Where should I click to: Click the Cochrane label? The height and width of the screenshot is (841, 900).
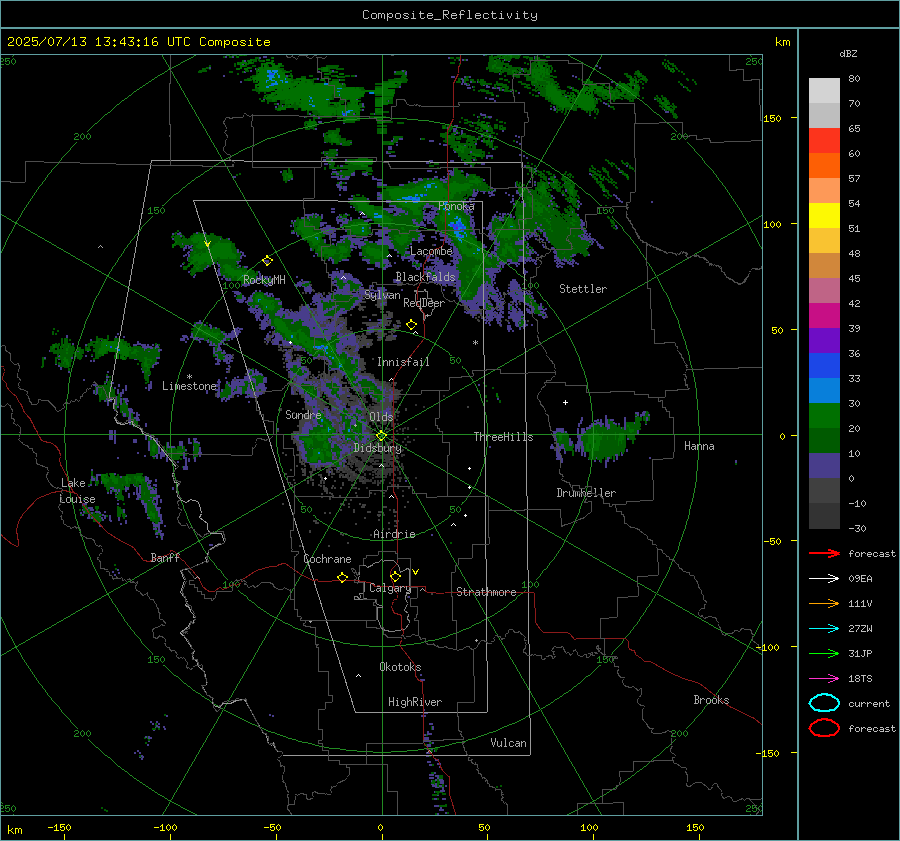[x=327, y=559]
